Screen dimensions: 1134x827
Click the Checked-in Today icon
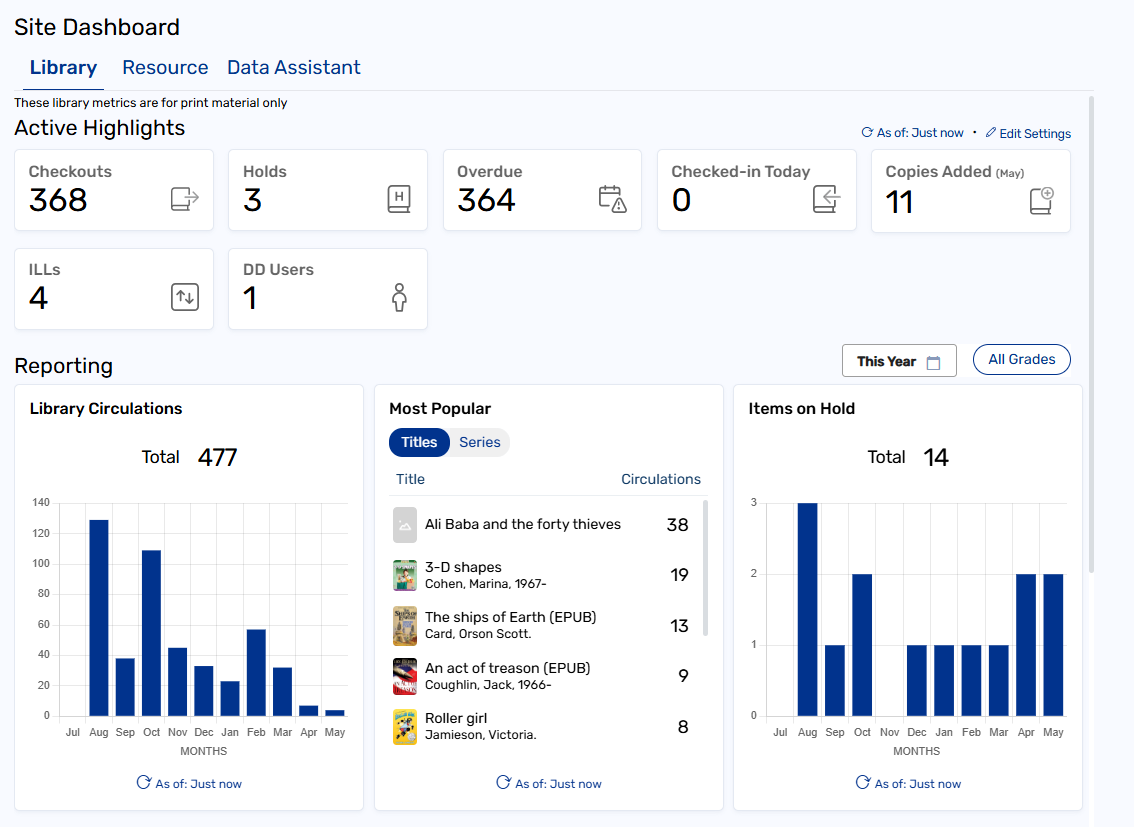click(x=826, y=199)
